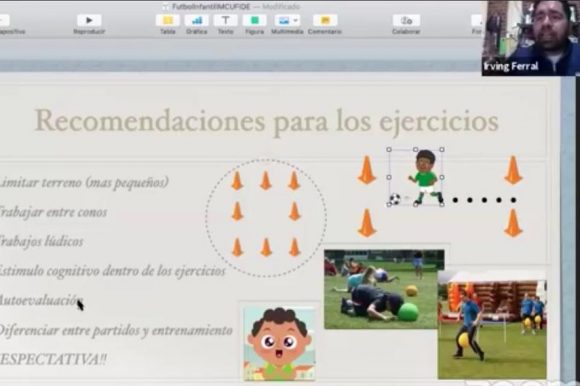Select the black dotted line of dots
Viewport: 580px width, 386px height.
tap(484, 200)
